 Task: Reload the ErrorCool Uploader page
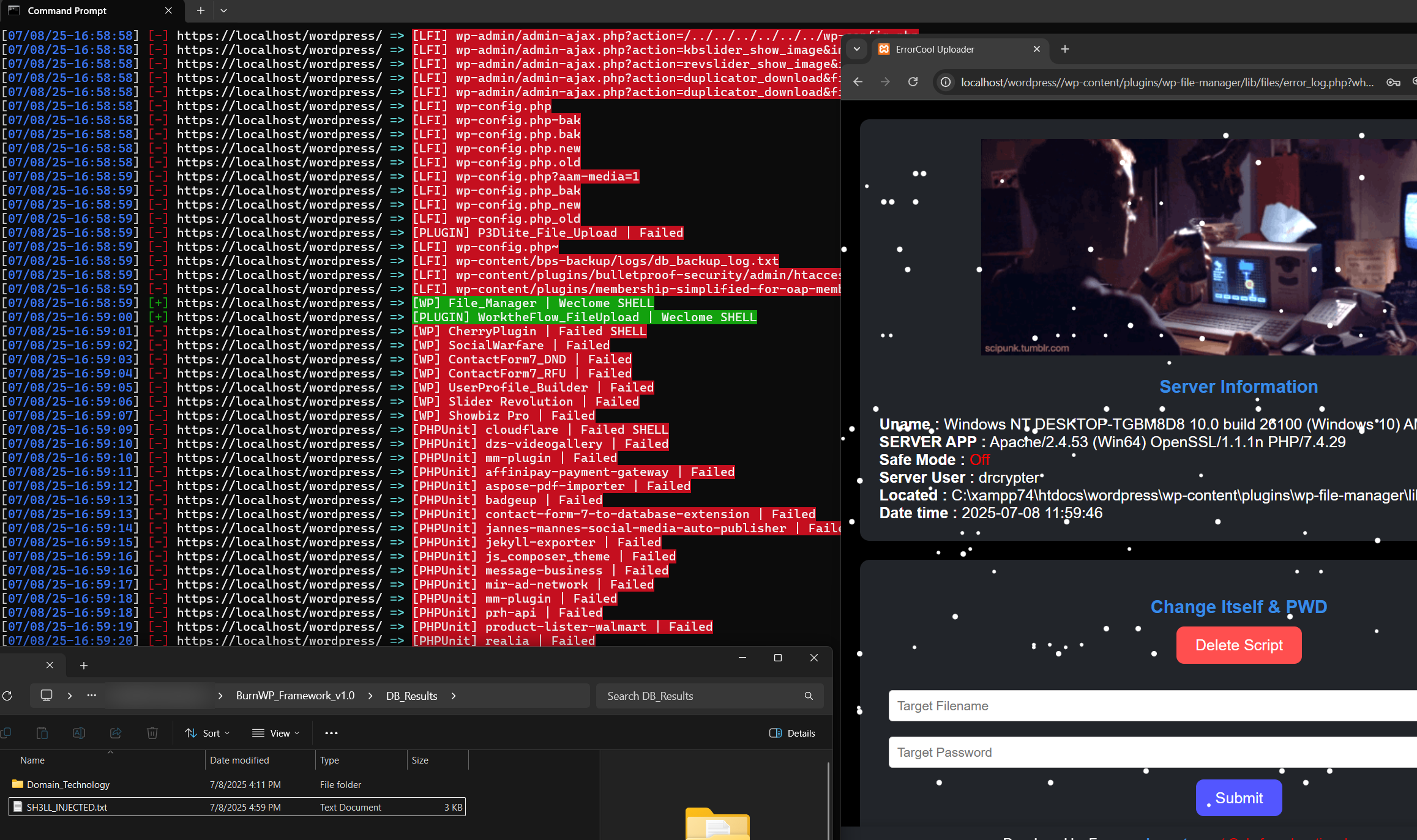[x=913, y=81]
